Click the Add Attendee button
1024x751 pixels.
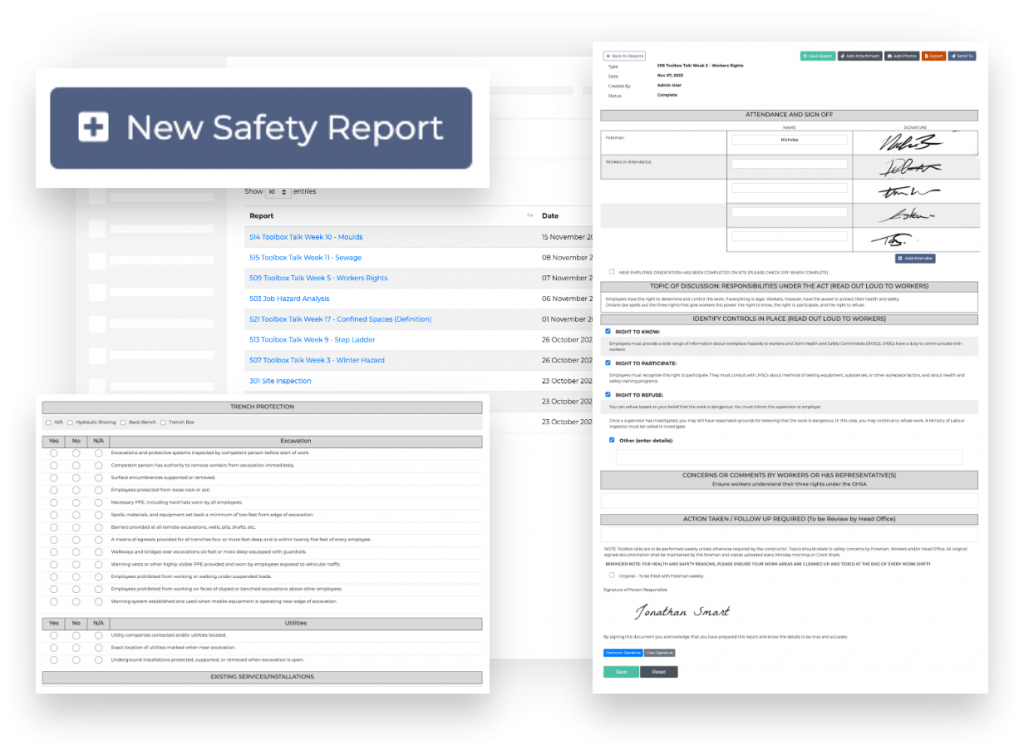915,258
